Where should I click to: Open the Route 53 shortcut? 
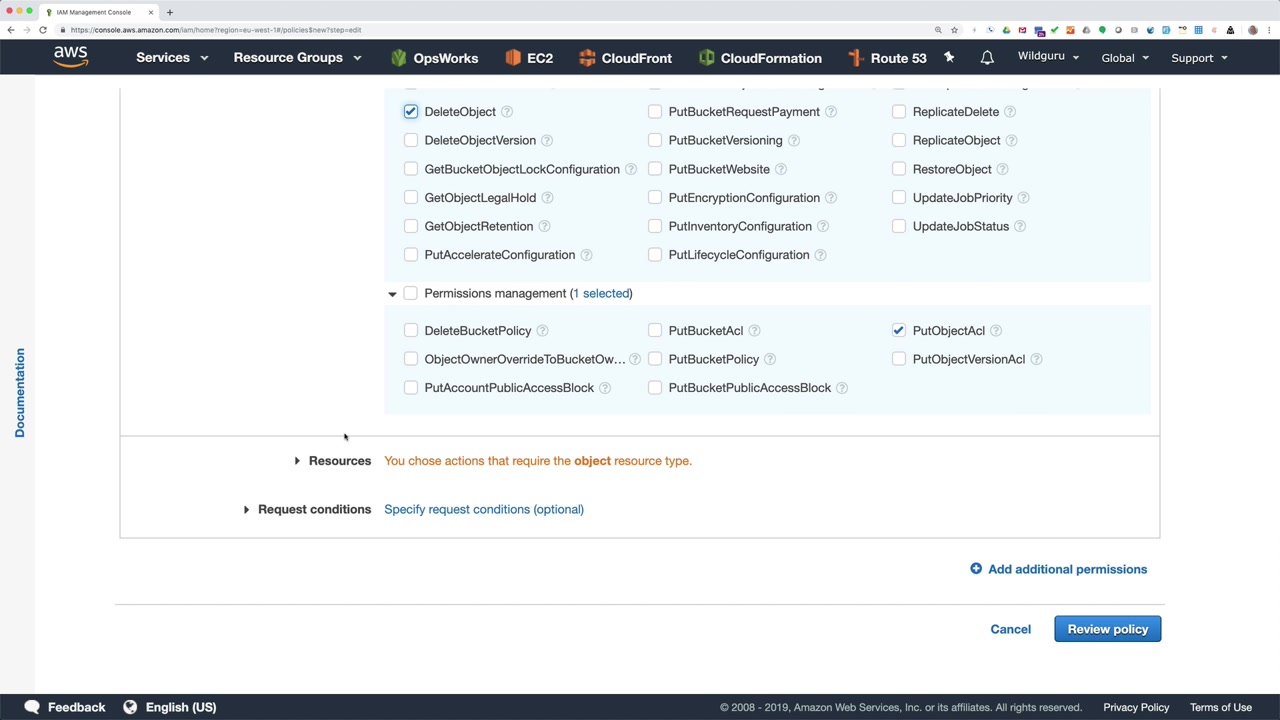click(x=887, y=58)
